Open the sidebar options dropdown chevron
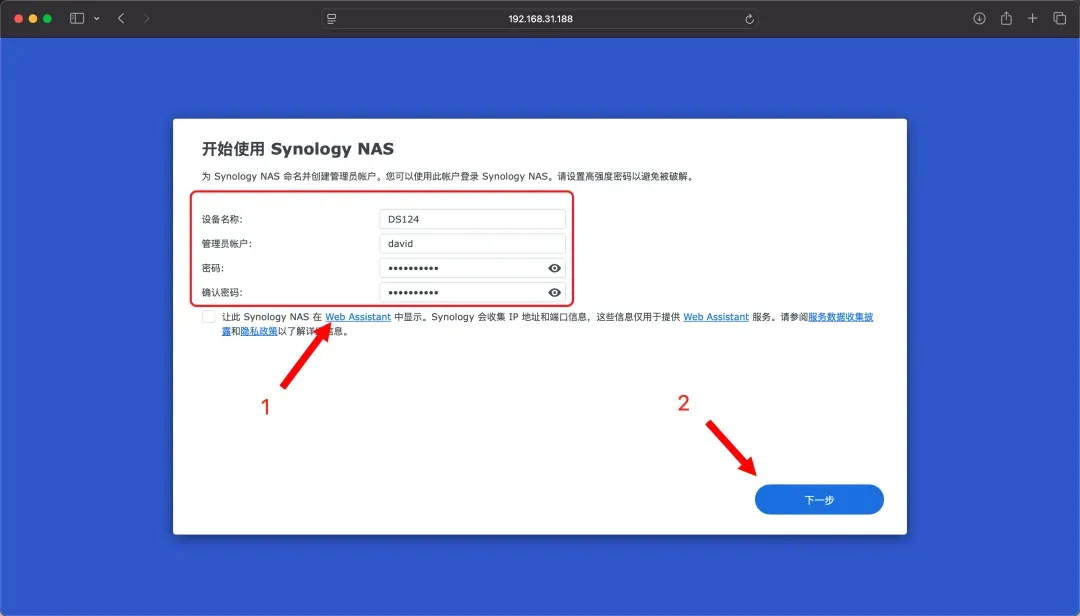 96,19
